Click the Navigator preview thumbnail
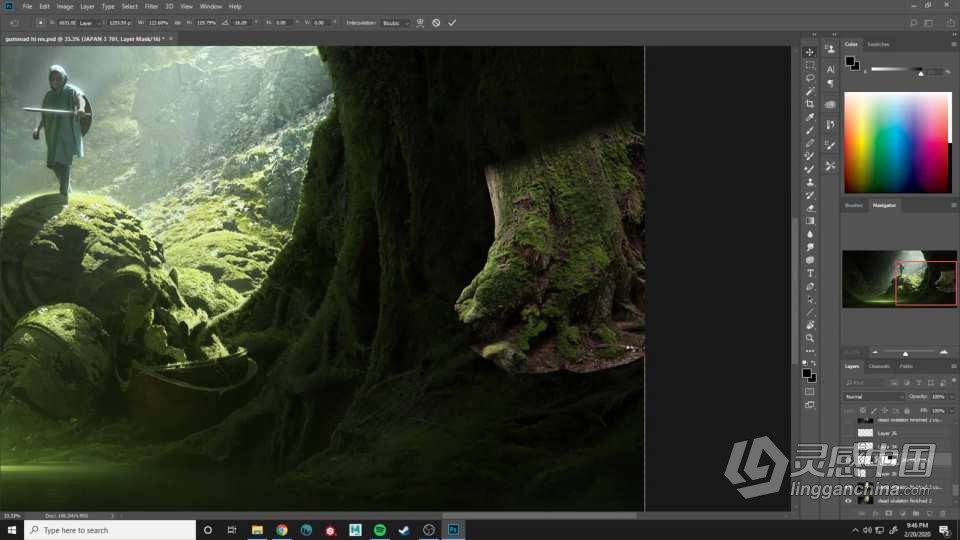Viewport: 960px width, 540px height. pos(899,278)
